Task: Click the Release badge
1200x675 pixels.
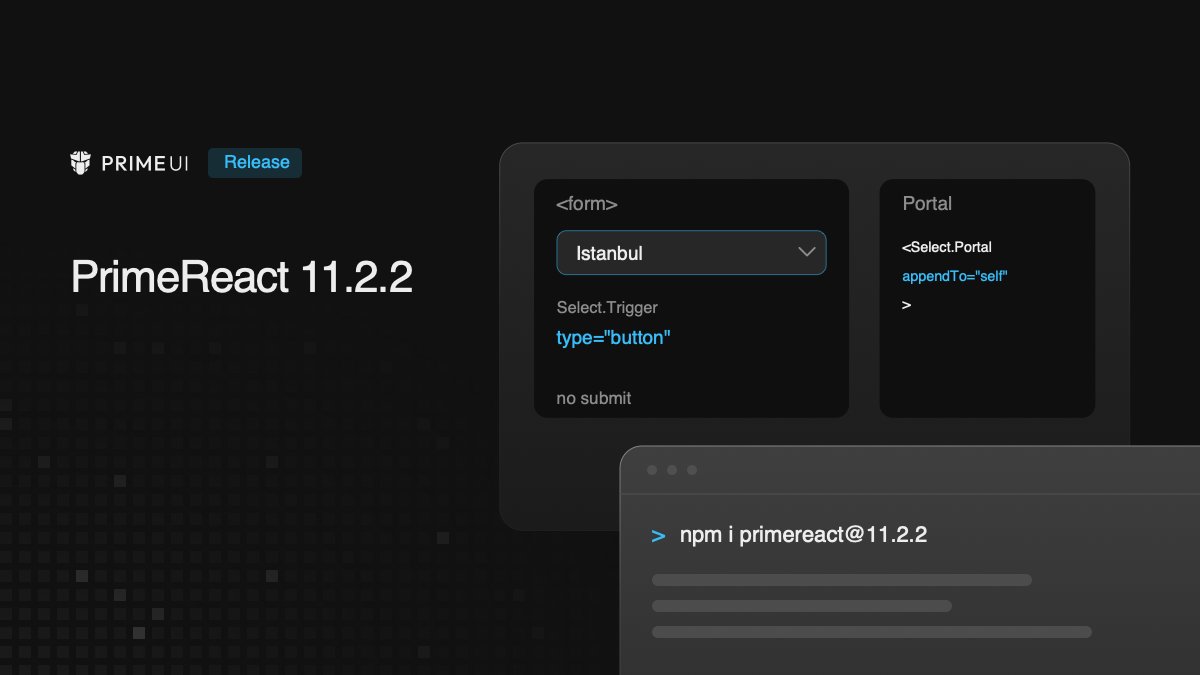Action: (255, 163)
